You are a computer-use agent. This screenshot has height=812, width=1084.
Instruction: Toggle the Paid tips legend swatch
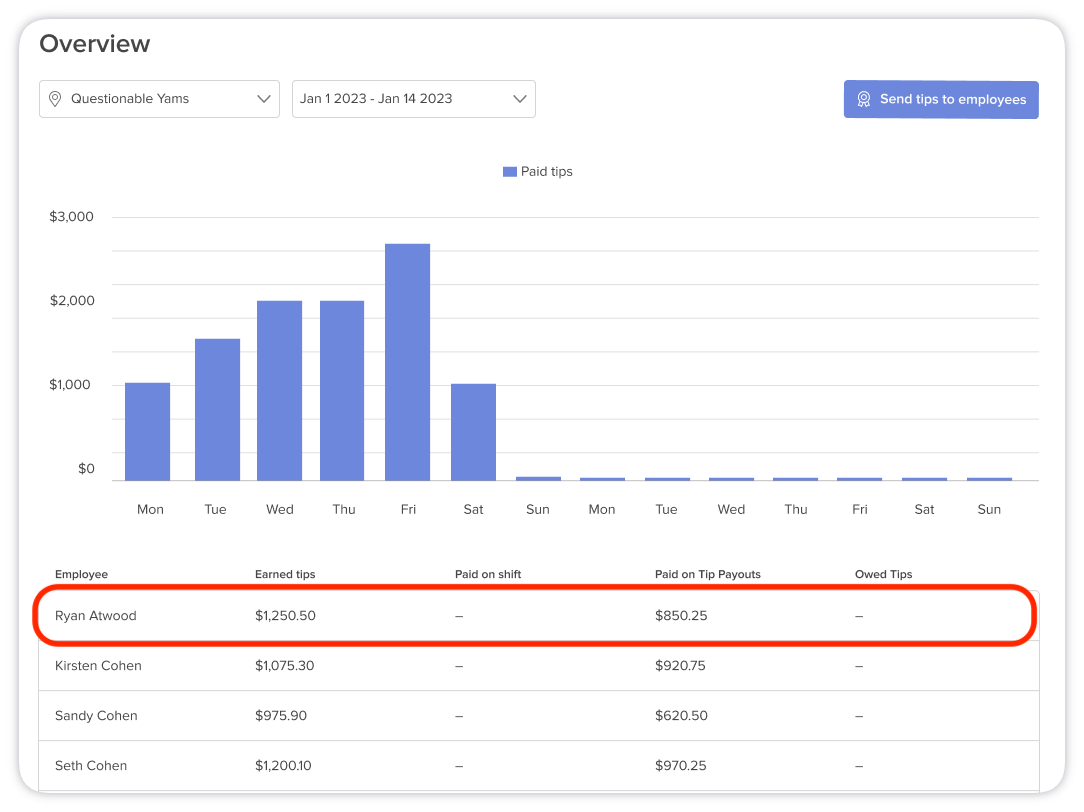pos(509,172)
